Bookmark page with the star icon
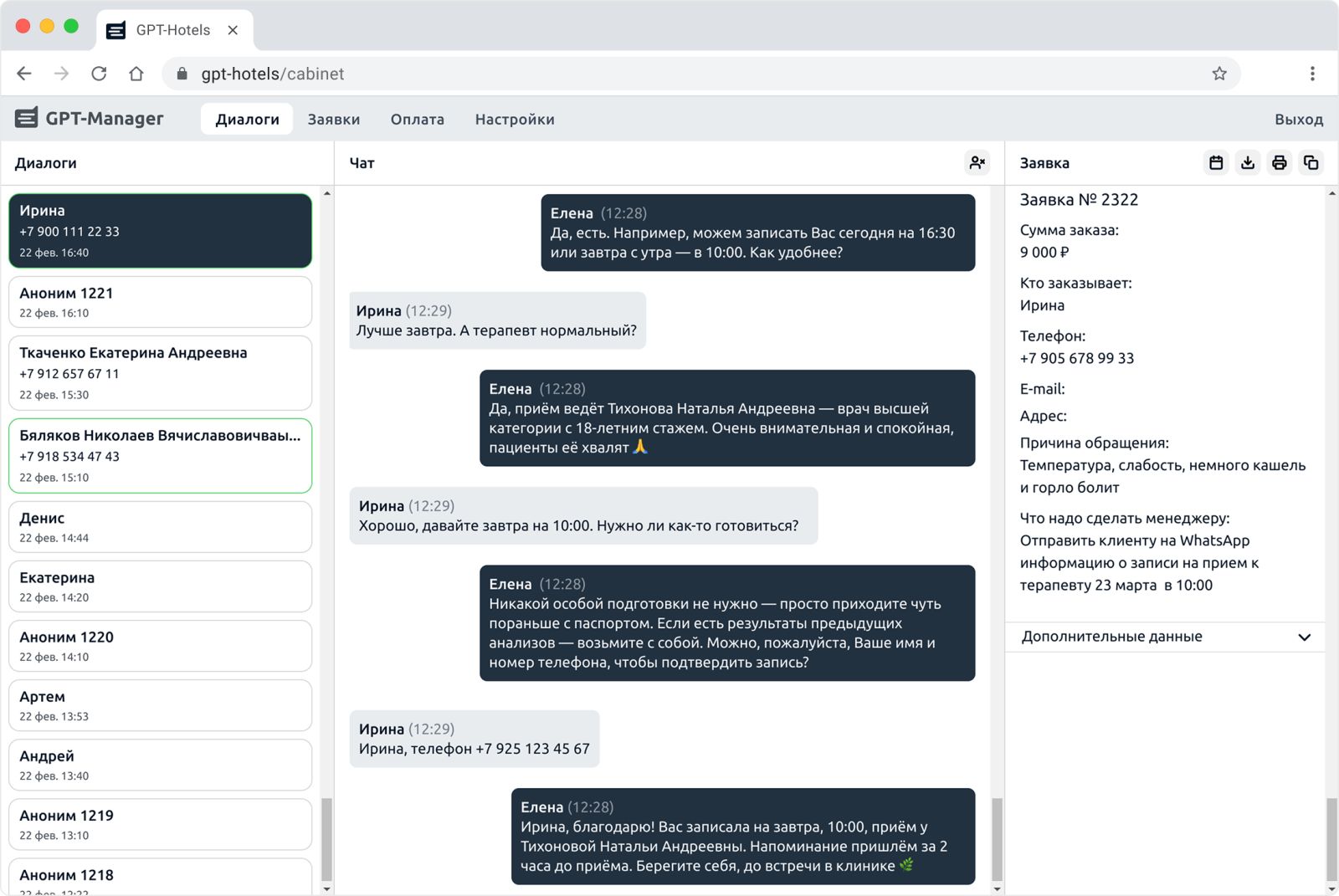The height and width of the screenshot is (896, 1339). pos(1219,74)
